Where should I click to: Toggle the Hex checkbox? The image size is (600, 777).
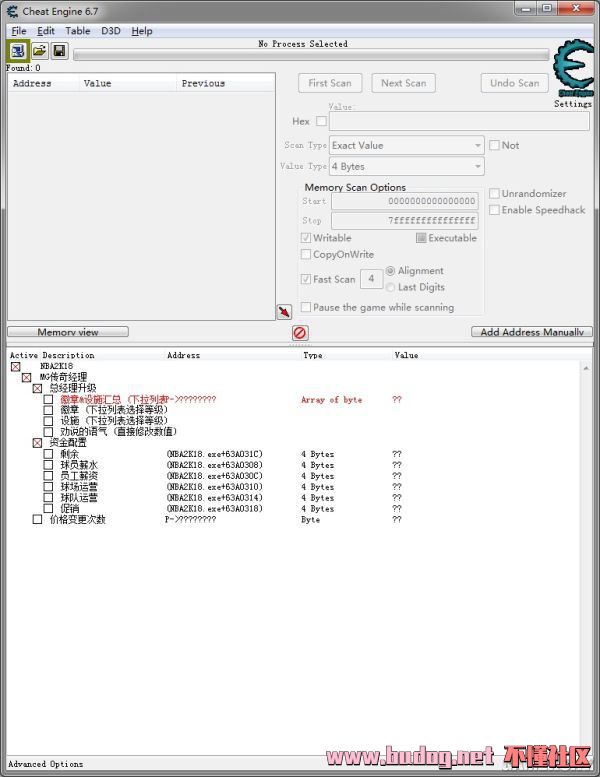(321, 121)
